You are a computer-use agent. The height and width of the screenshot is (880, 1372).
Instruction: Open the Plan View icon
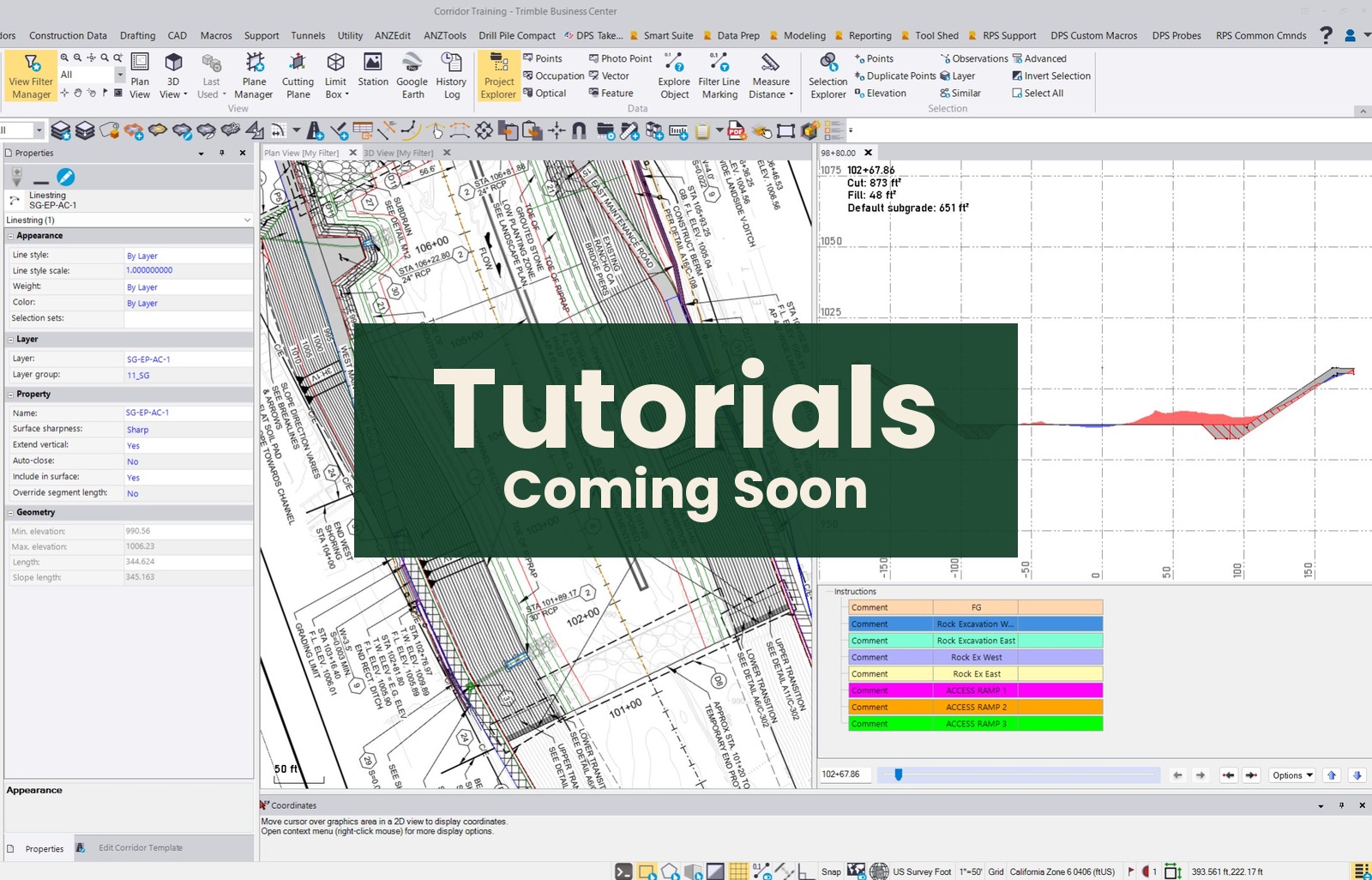pyautogui.click(x=140, y=75)
